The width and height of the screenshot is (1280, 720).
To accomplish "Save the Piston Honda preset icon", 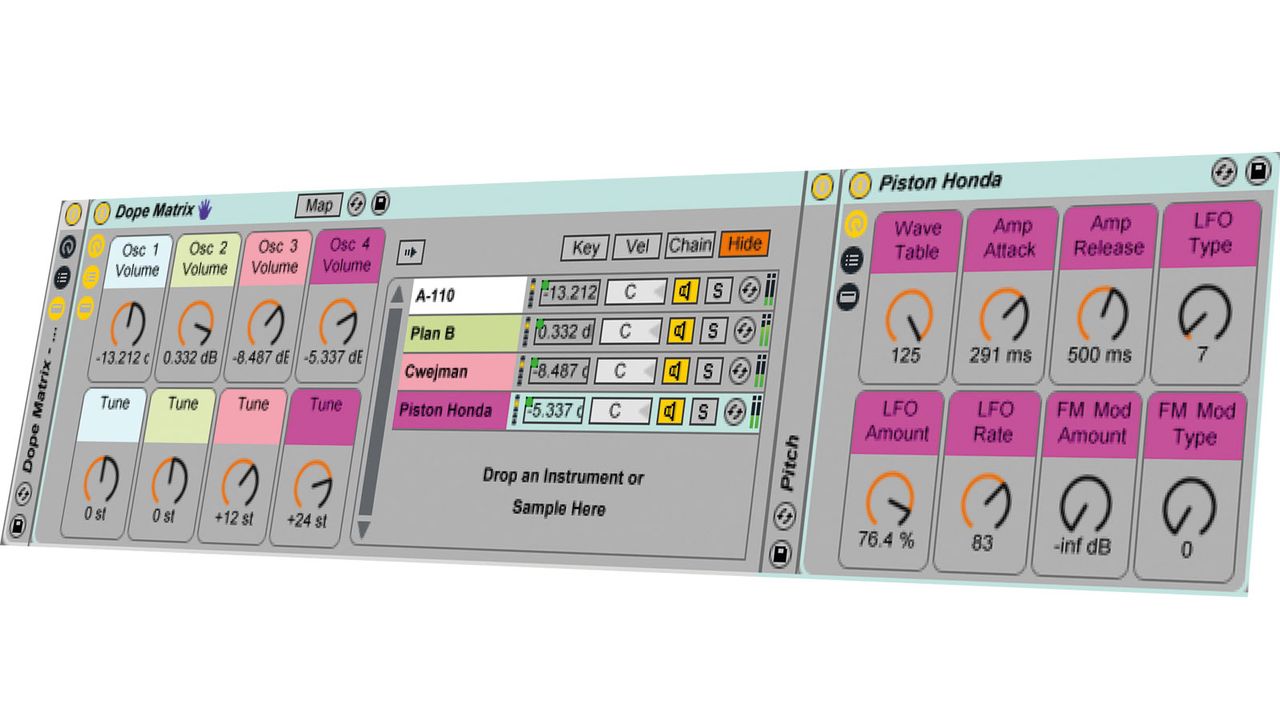I will coord(1259,171).
